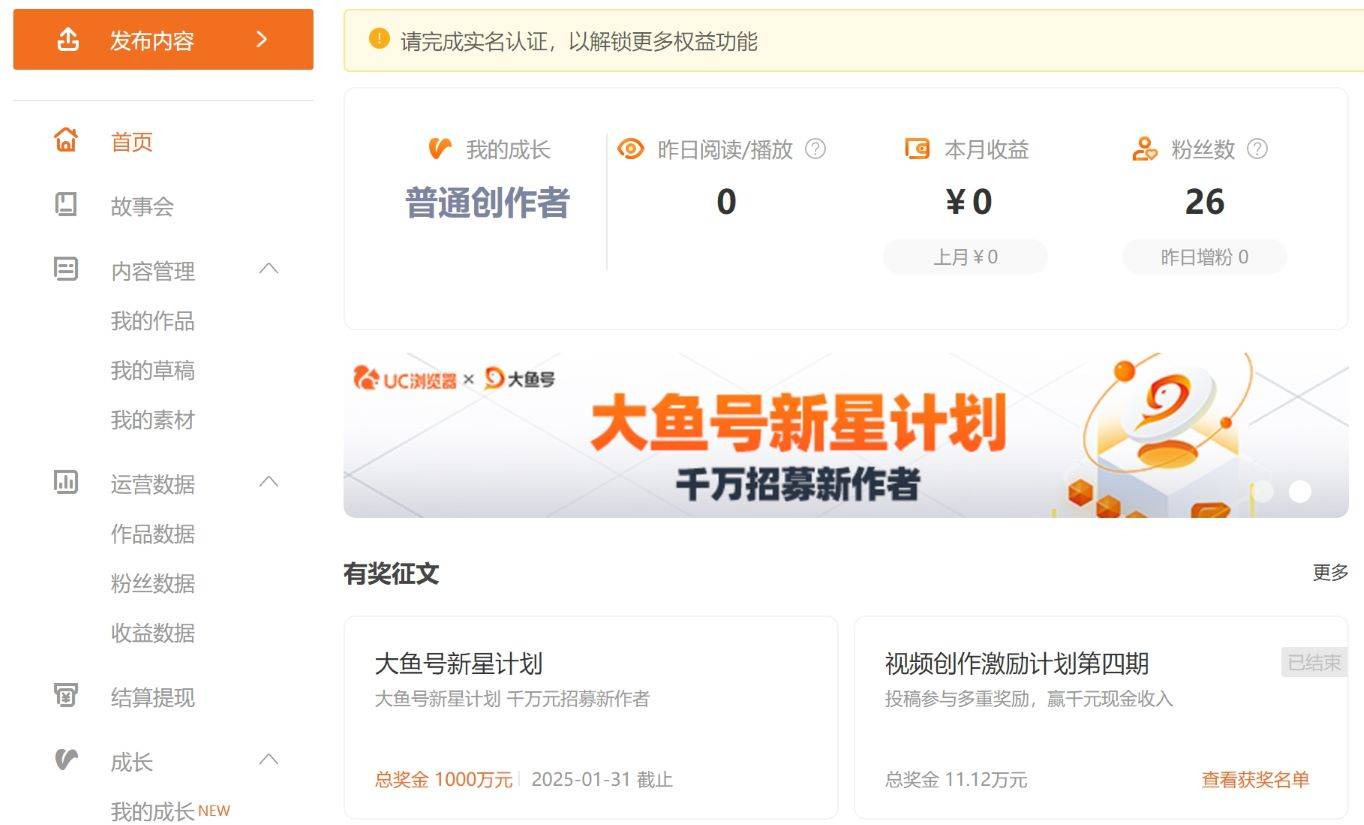Open 查看获奖名单 link
The image size is (1364, 825).
1255,779
